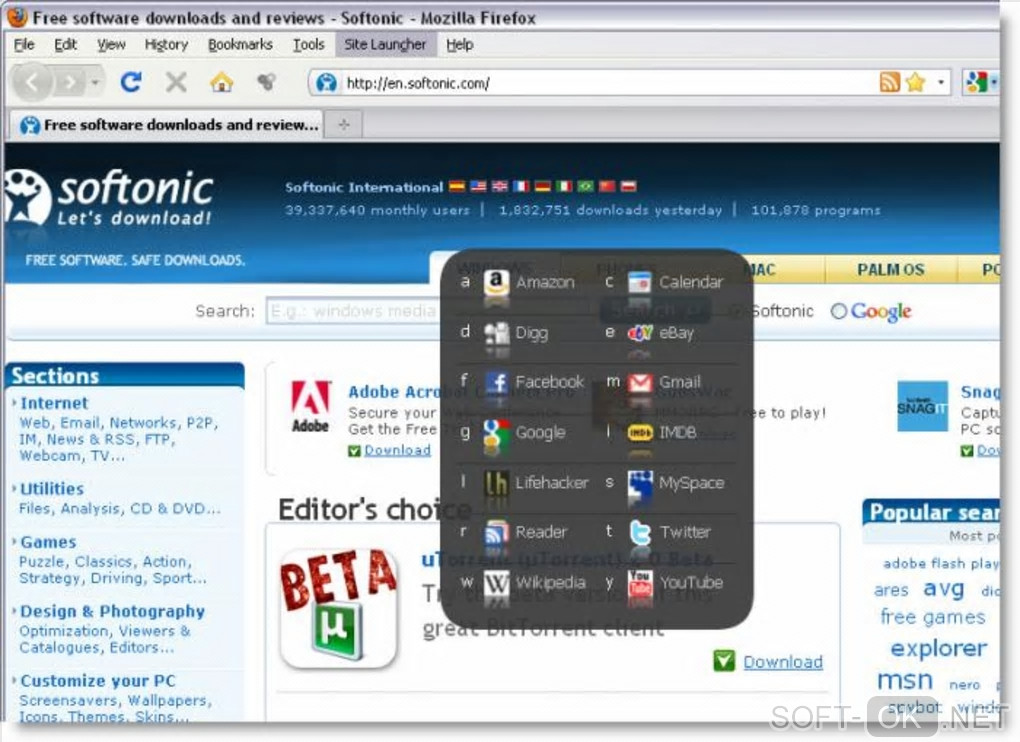Open the Edit menu

tap(65, 44)
